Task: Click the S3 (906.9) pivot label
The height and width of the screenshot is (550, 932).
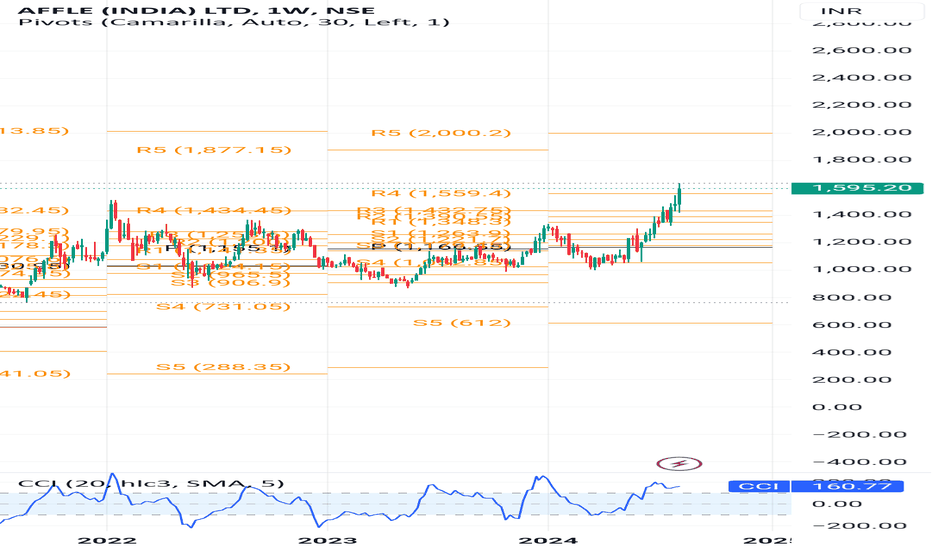Action: tap(231, 282)
